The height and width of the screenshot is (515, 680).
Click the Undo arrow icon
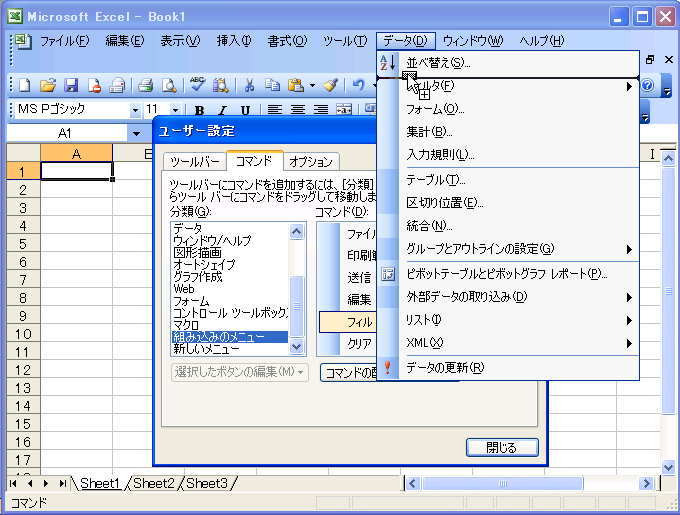358,85
